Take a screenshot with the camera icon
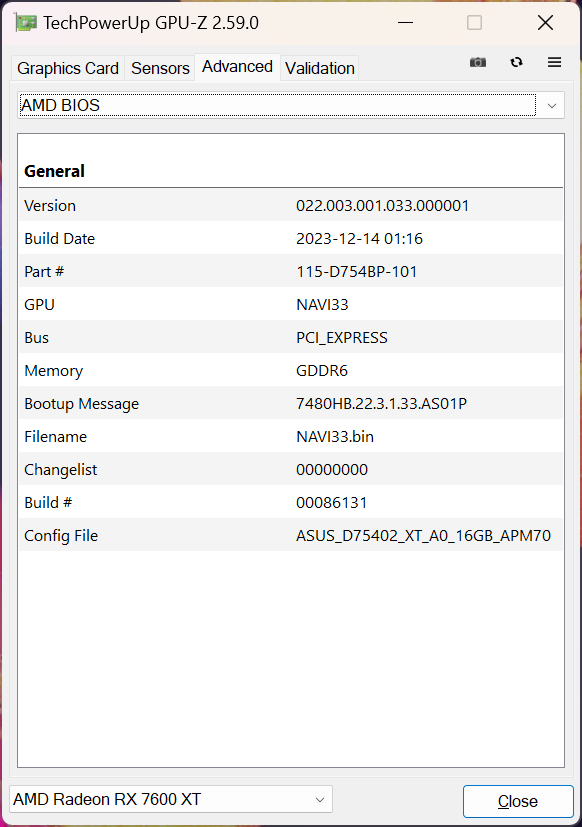Image resolution: width=582 pixels, height=827 pixels. tap(478, 62)
